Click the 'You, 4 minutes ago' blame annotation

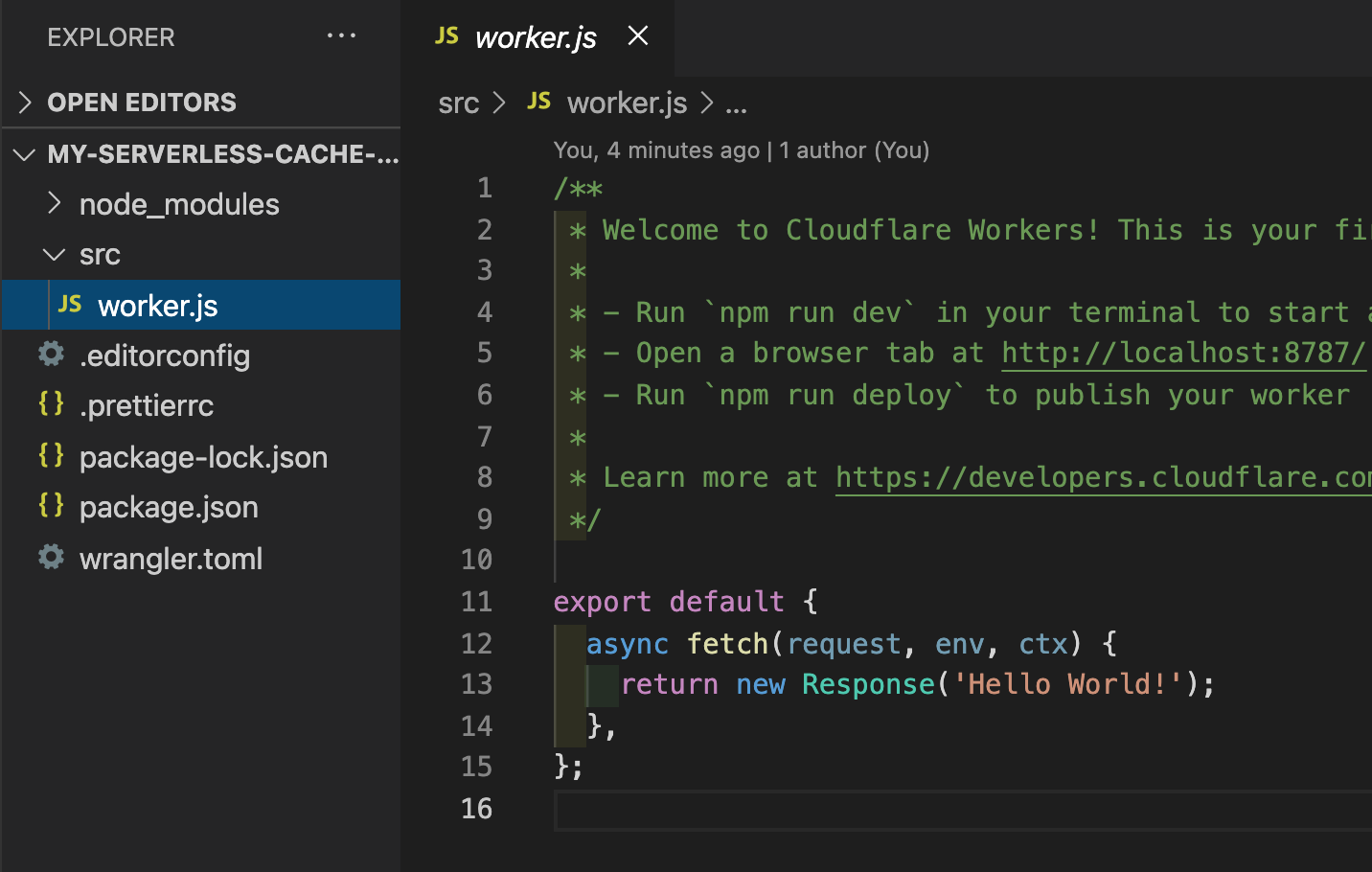coord(656,150)
